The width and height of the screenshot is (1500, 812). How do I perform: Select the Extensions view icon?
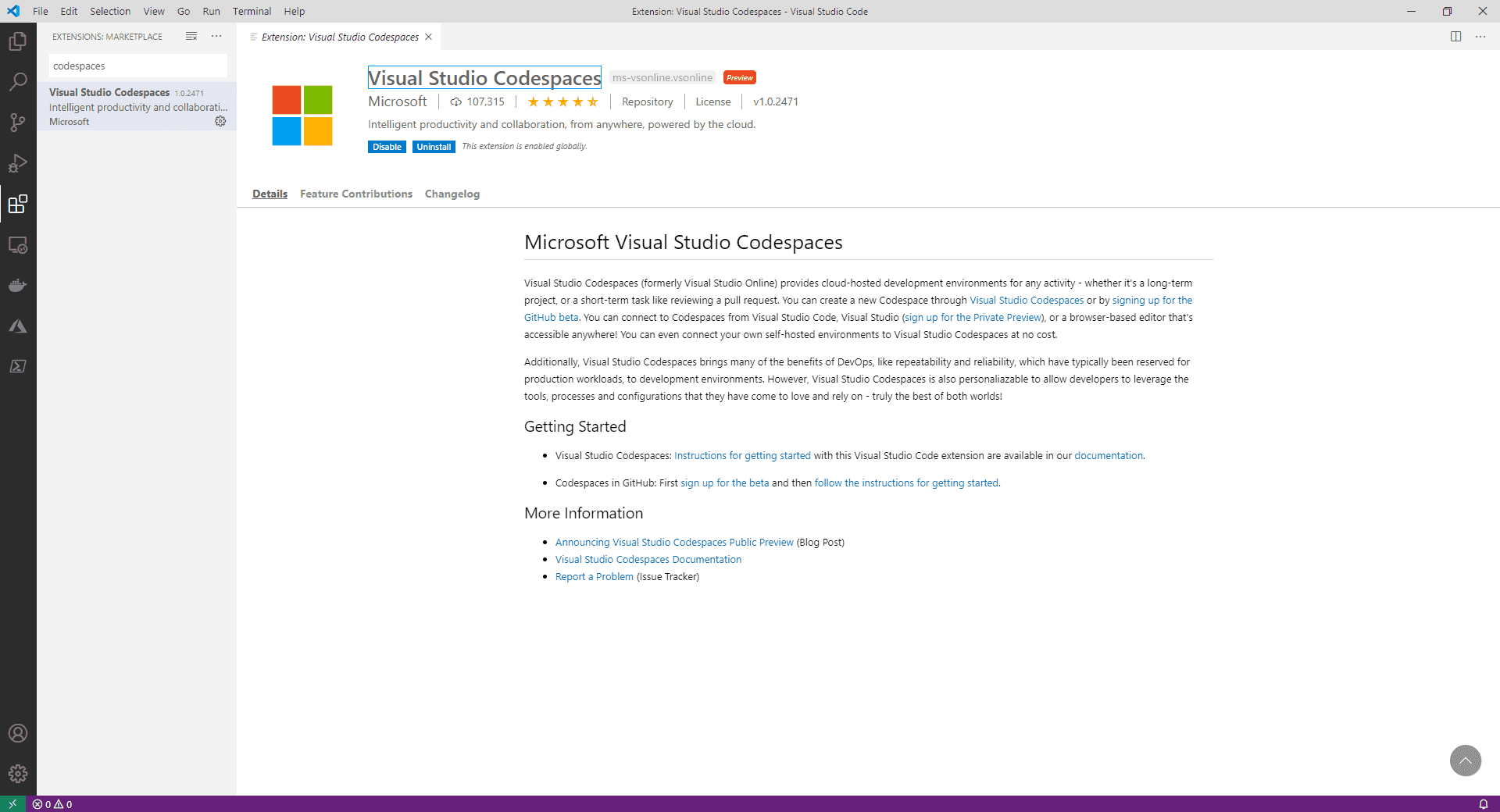[x=18, y=204]
